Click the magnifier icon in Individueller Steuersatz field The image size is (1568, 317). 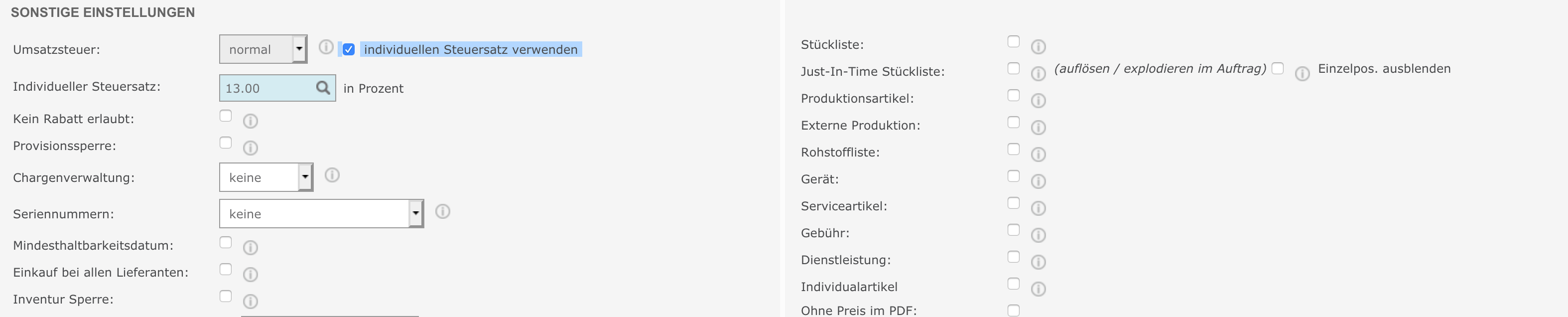pos(323,88)
